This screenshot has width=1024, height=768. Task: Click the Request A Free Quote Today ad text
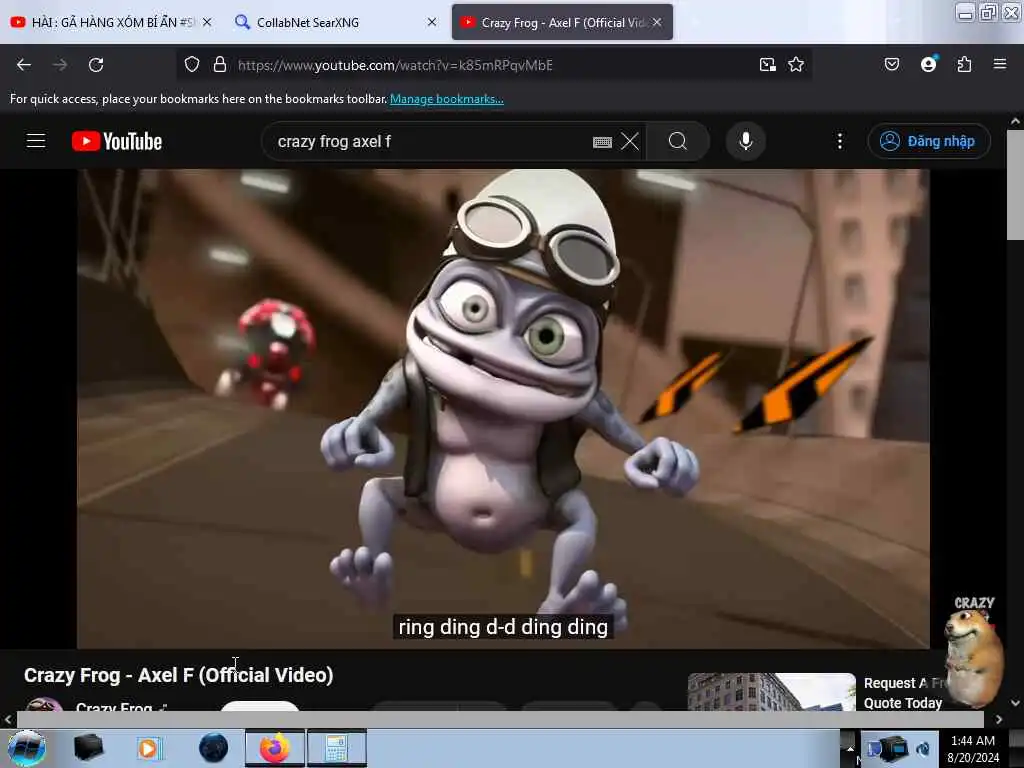[x=903, y=693]
